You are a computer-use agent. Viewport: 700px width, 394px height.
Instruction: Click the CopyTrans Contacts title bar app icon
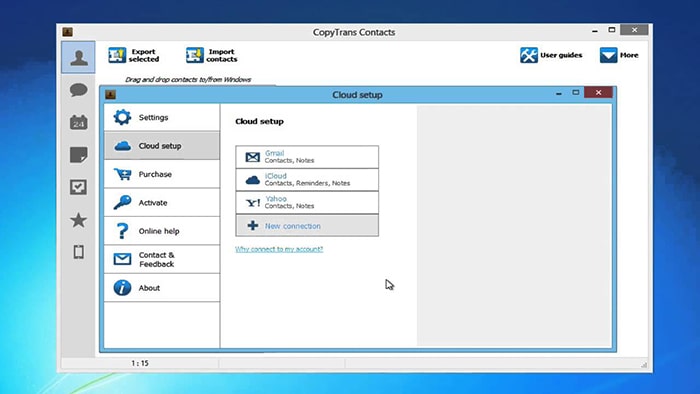tap(67, 32)
